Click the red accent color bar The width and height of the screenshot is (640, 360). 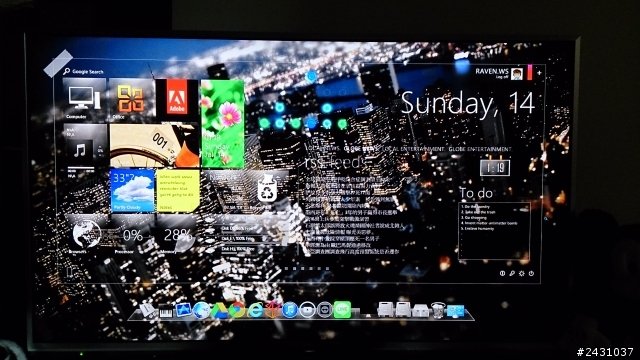(530, 72)
